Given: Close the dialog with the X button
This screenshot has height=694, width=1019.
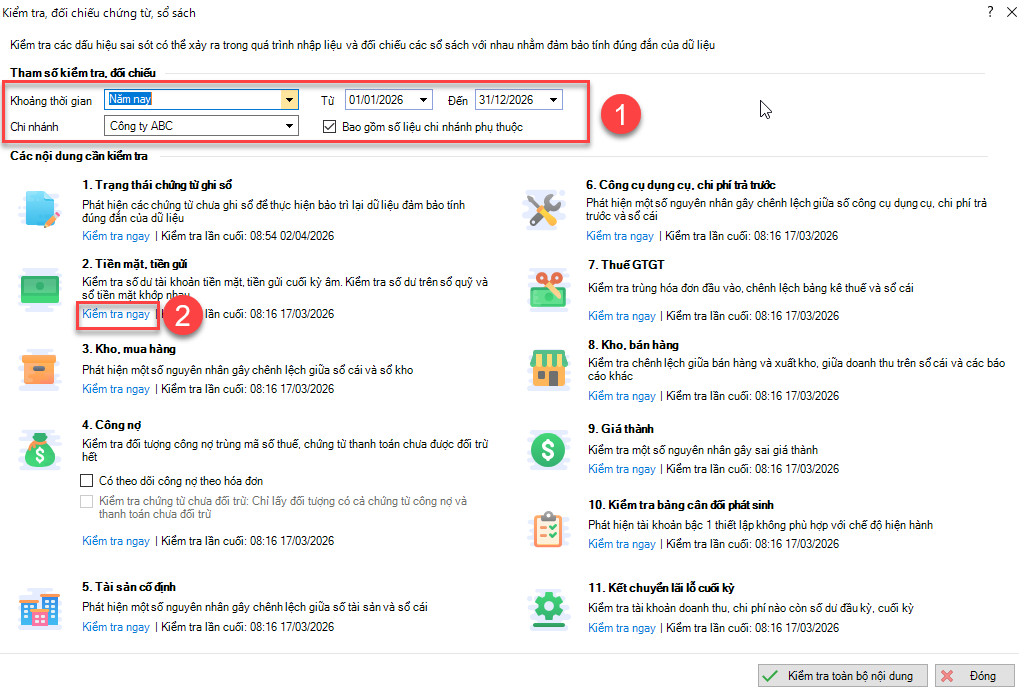Looking at the screenshot, I should point(1011,12).
